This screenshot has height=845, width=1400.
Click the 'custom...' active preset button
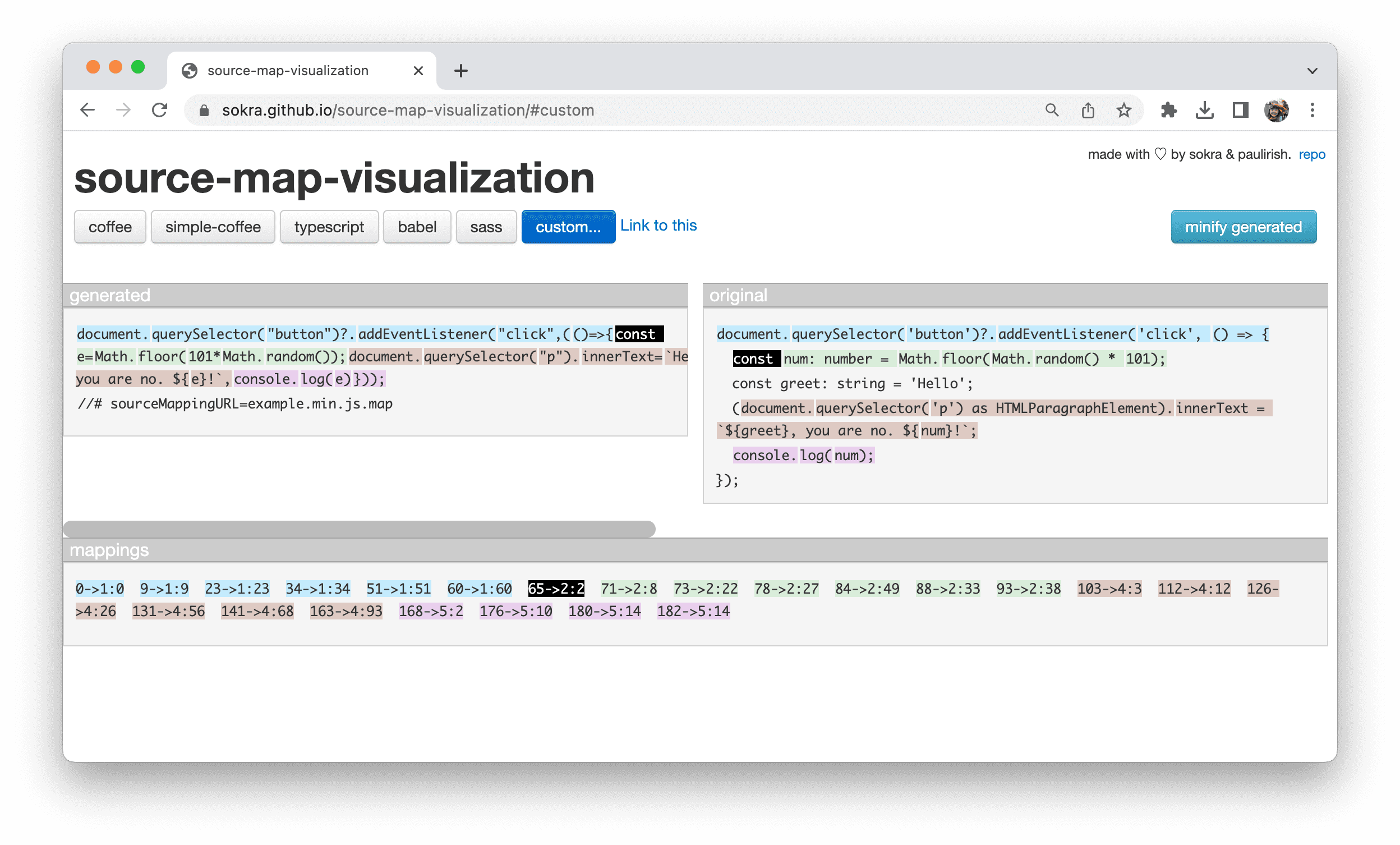click(565, 226)
